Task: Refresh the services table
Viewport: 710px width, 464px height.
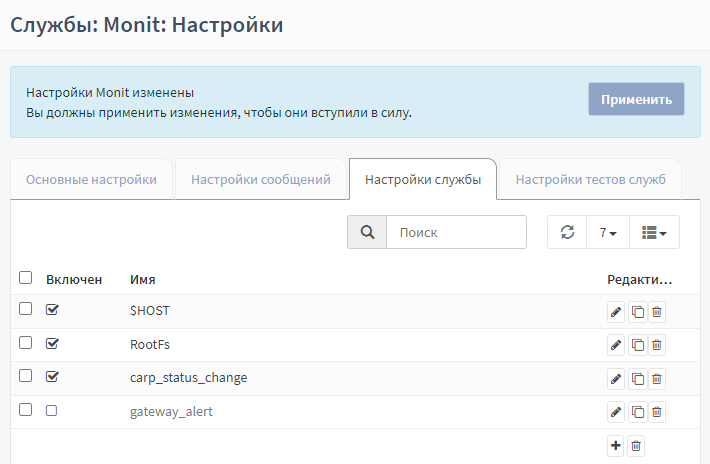Action: pyautogui.click(x=567, y=232)
